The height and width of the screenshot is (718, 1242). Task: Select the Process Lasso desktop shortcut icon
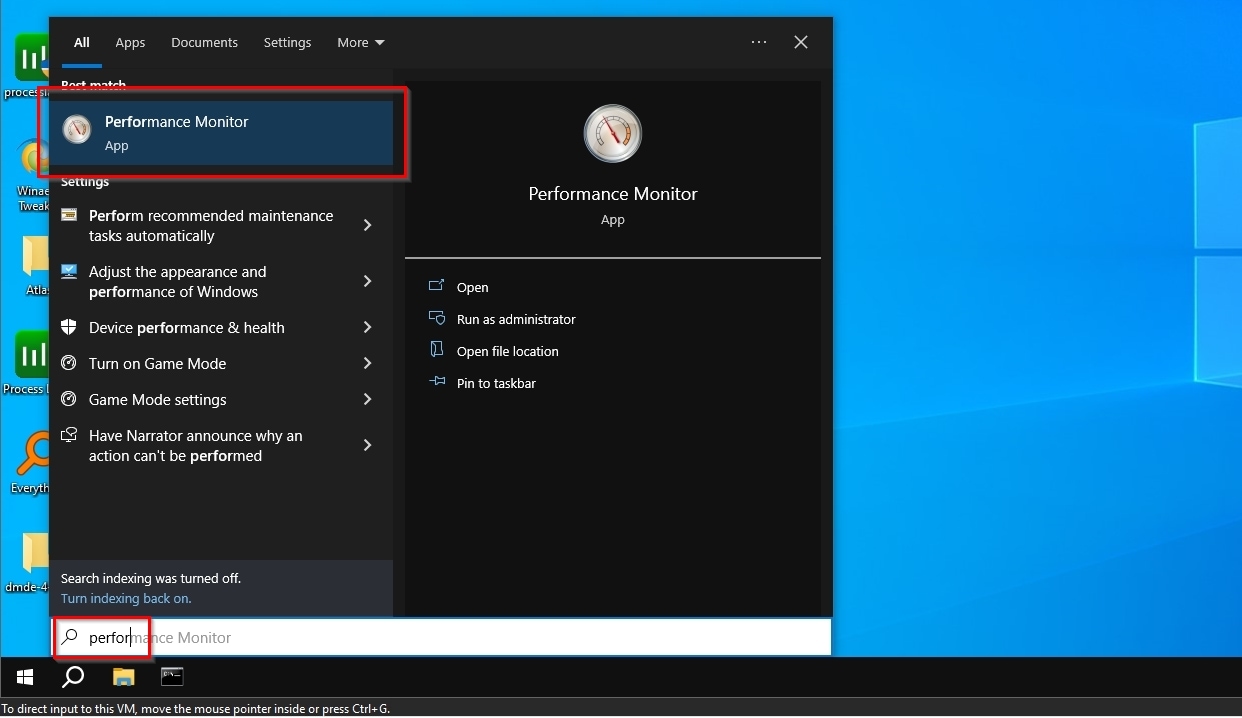pyautogui.click(x=32, y=354)
